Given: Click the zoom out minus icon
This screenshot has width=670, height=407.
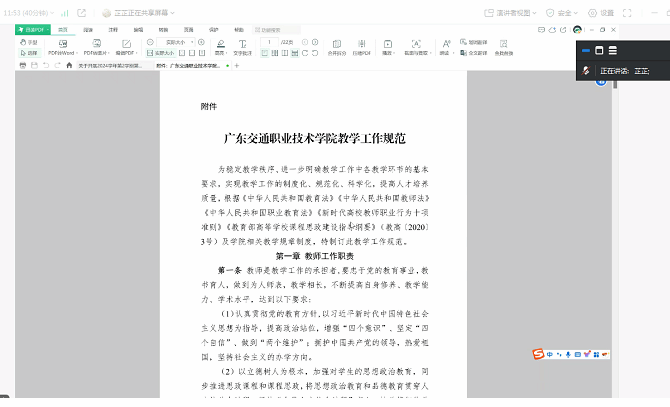Looking at the screenshot, I should click(x=151, y=43).
